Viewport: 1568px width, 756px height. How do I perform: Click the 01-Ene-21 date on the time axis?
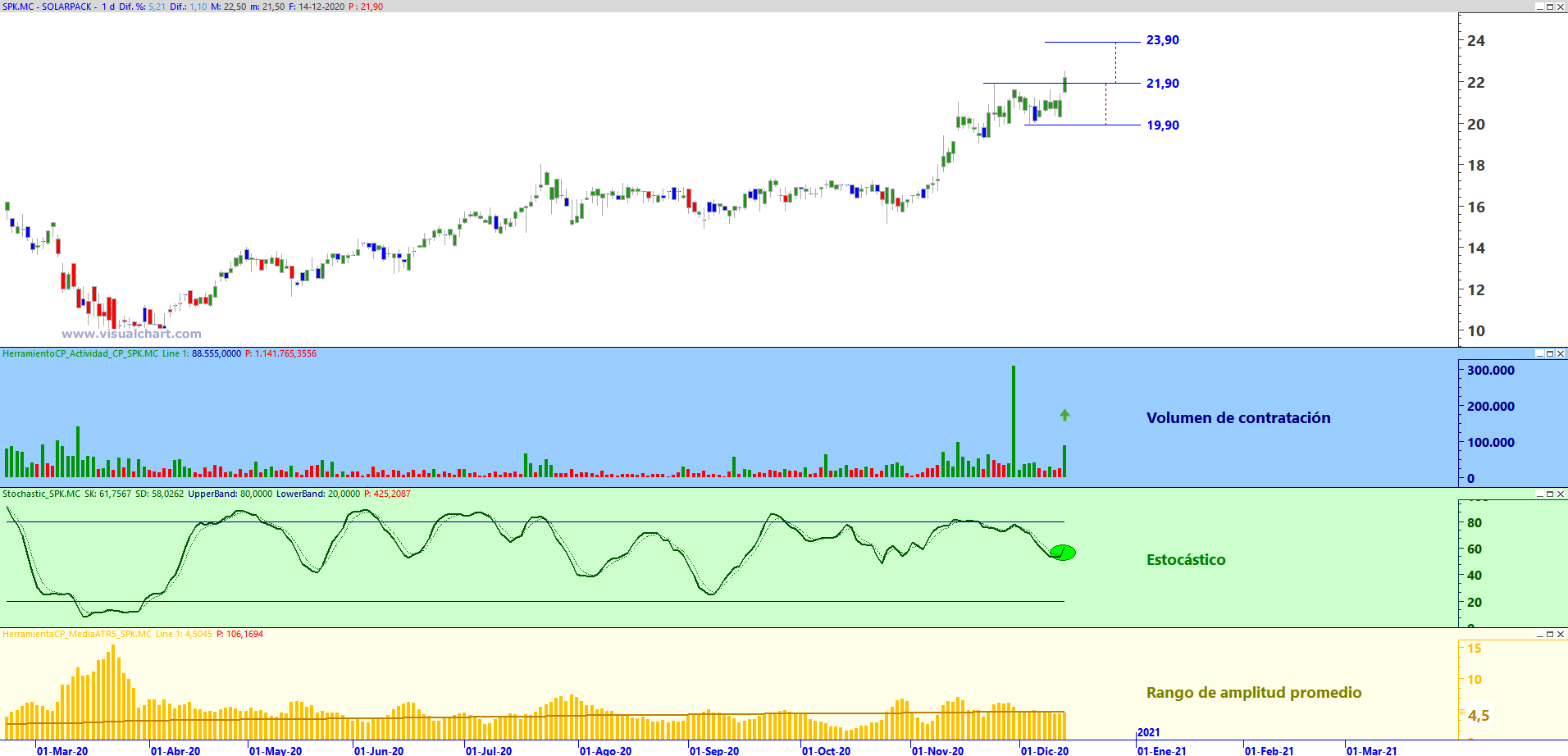tap(1162, 750)
